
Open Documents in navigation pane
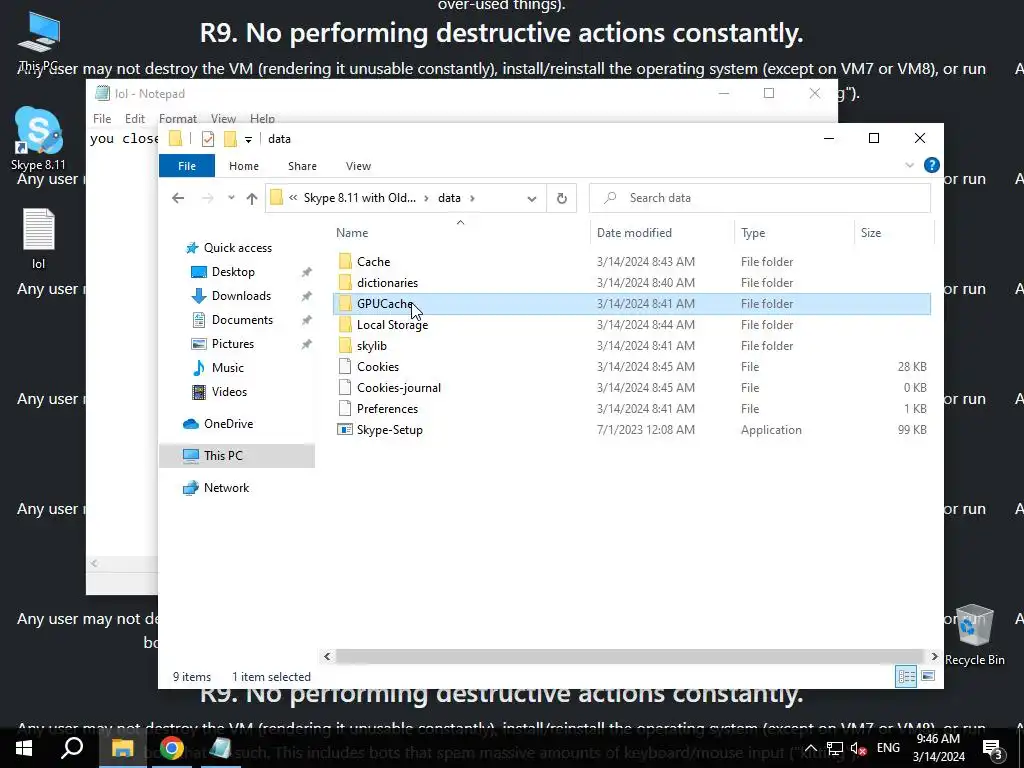click(x=242, y=320)
